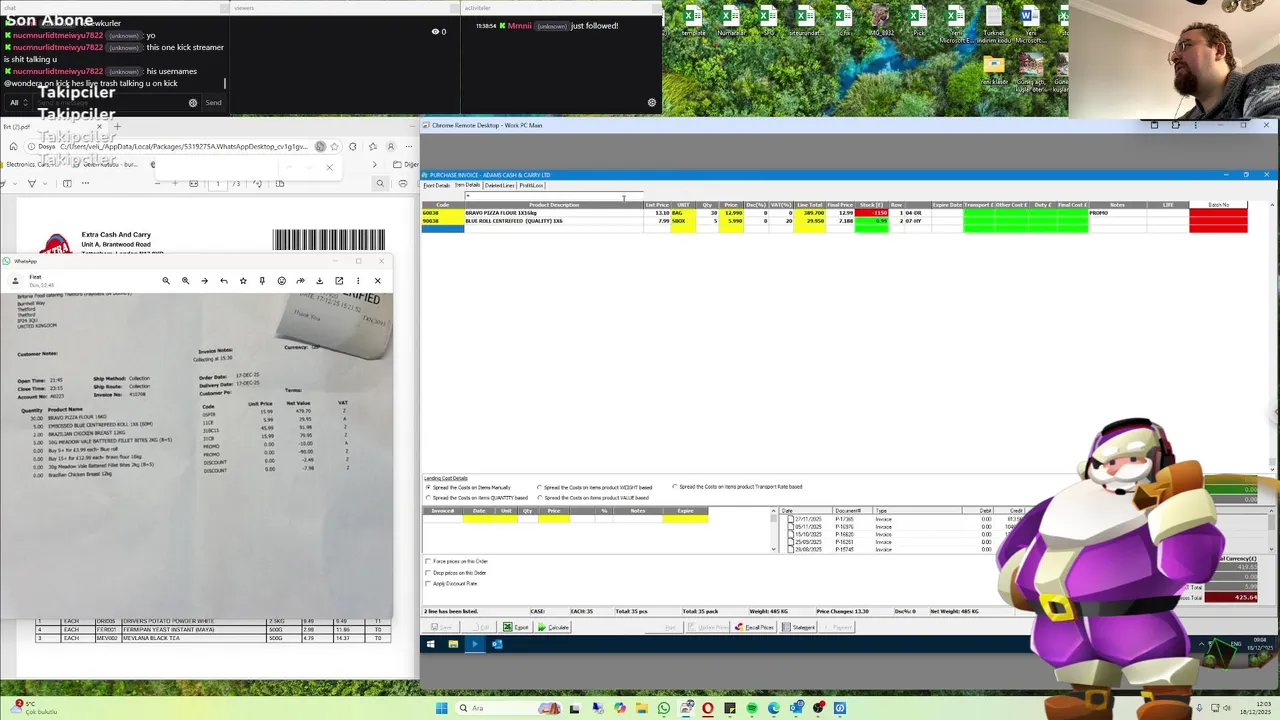Open activity feed settings gear
The image size is (1280, 720).
652,102
